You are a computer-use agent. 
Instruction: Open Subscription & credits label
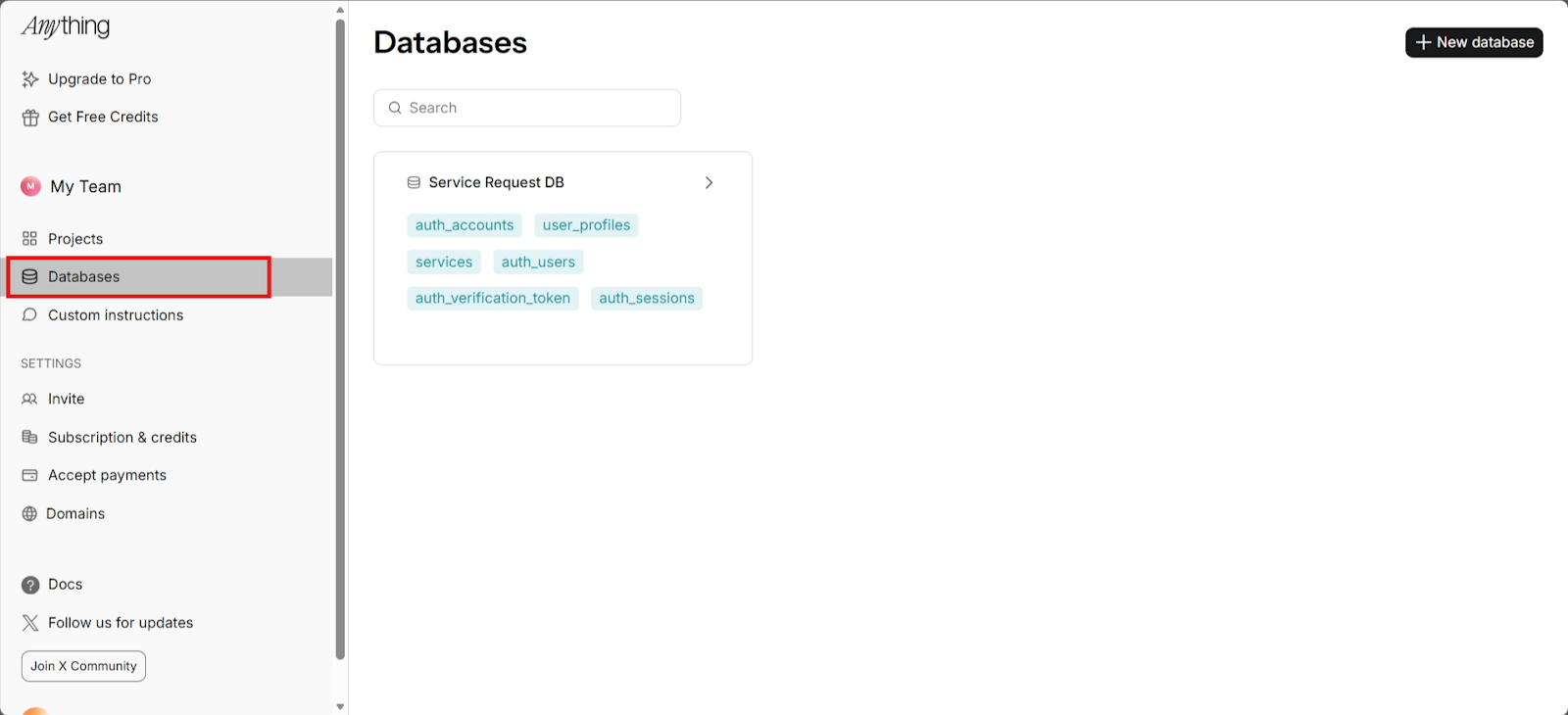(122, 437)
